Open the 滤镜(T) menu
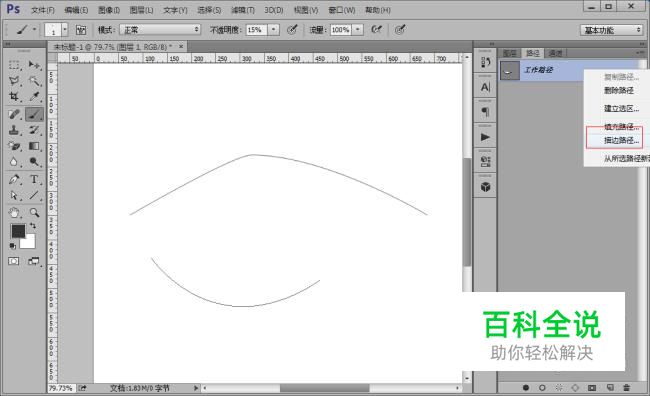This screenshot has height=396, width=650. point(243,10)
